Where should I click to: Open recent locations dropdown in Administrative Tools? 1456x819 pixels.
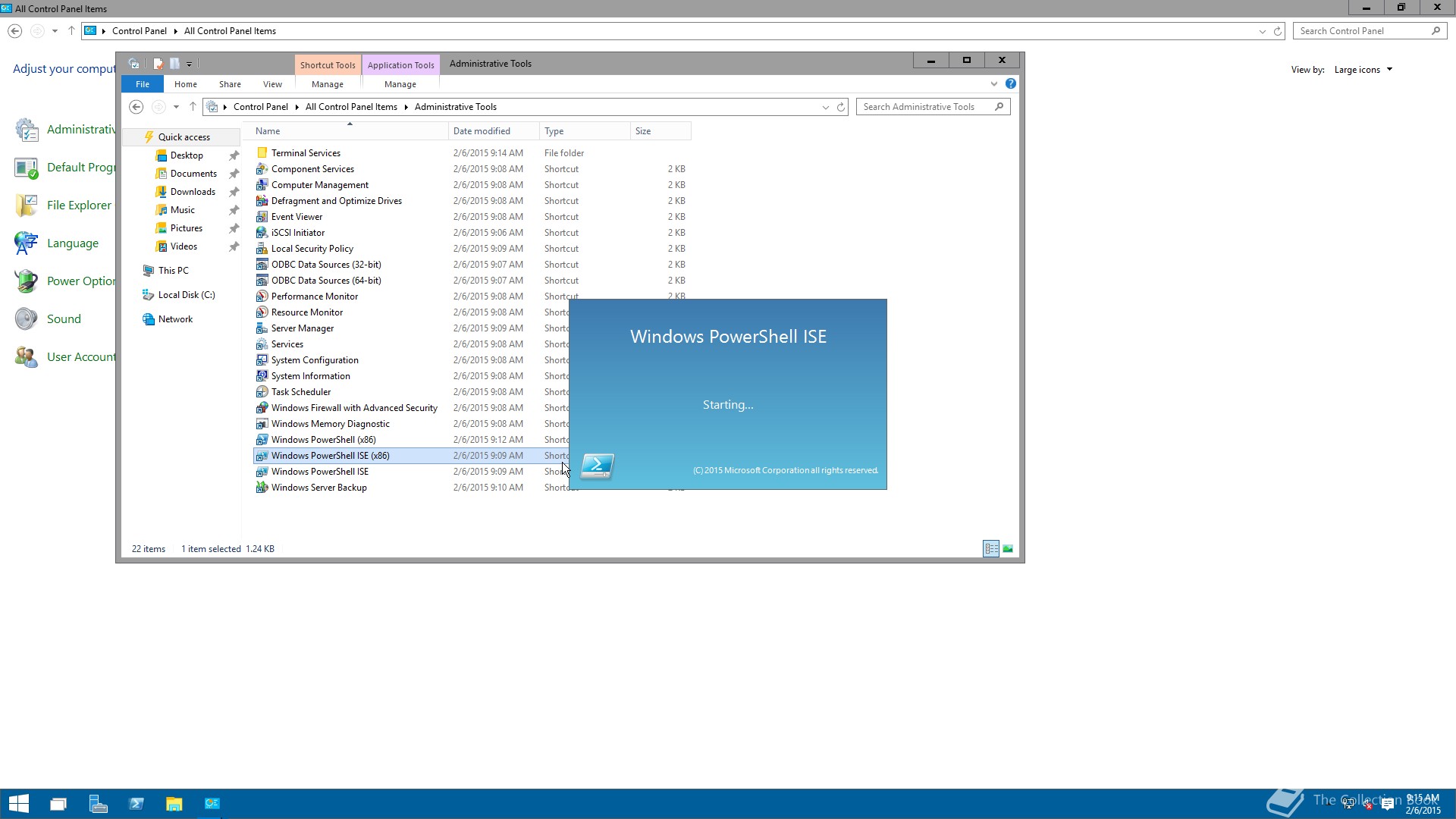(x=176, y=107)
